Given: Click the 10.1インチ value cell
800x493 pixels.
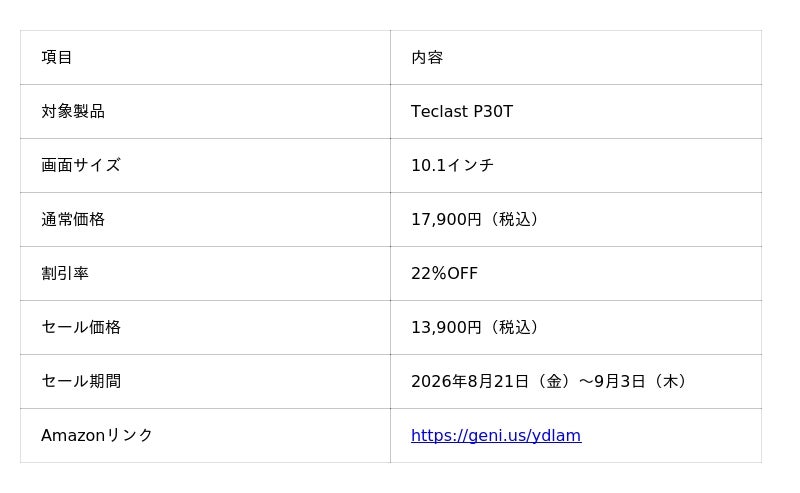Looking at the screenshot, I should tap(576, 165).
